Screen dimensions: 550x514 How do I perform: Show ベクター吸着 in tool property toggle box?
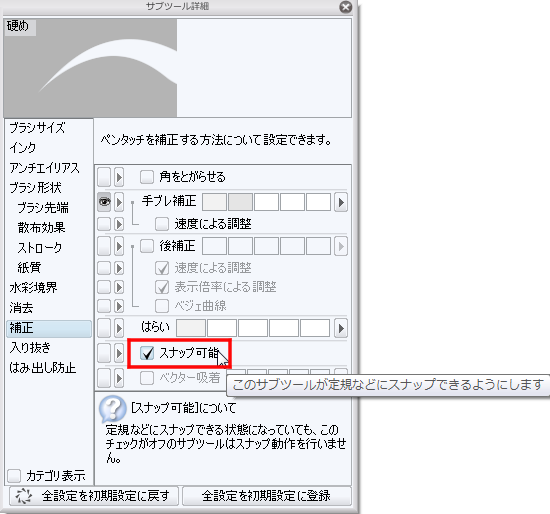click(x=104, y=378)
